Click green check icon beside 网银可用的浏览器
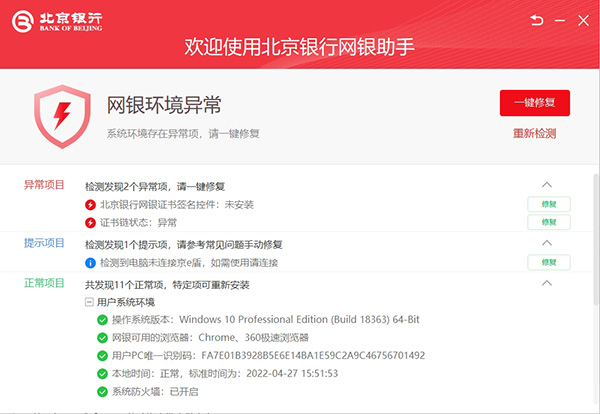This screenshot has height=414, width=600. (102, 338)
